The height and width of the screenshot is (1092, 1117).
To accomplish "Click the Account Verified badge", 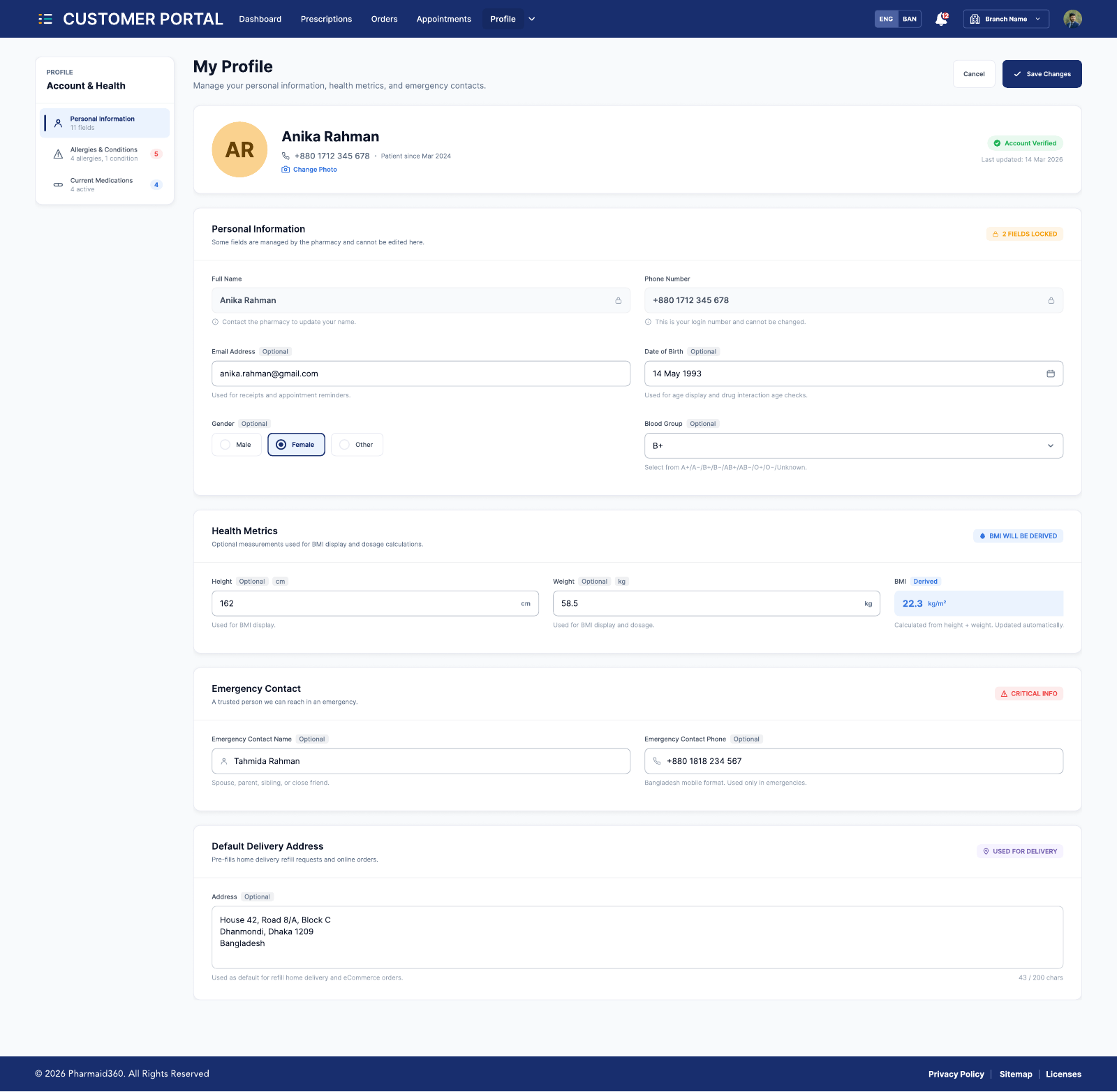I will click(1025, 143).
